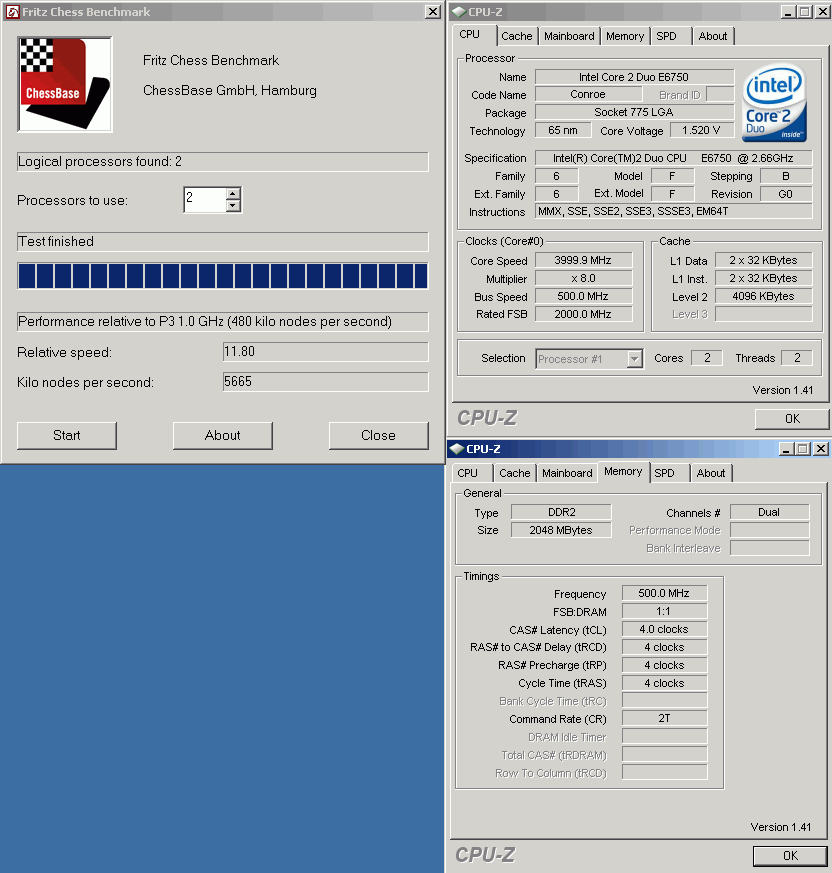
Task: Click Fritz Chess Benchmark title bar icon
Action: tap(12, 12)
